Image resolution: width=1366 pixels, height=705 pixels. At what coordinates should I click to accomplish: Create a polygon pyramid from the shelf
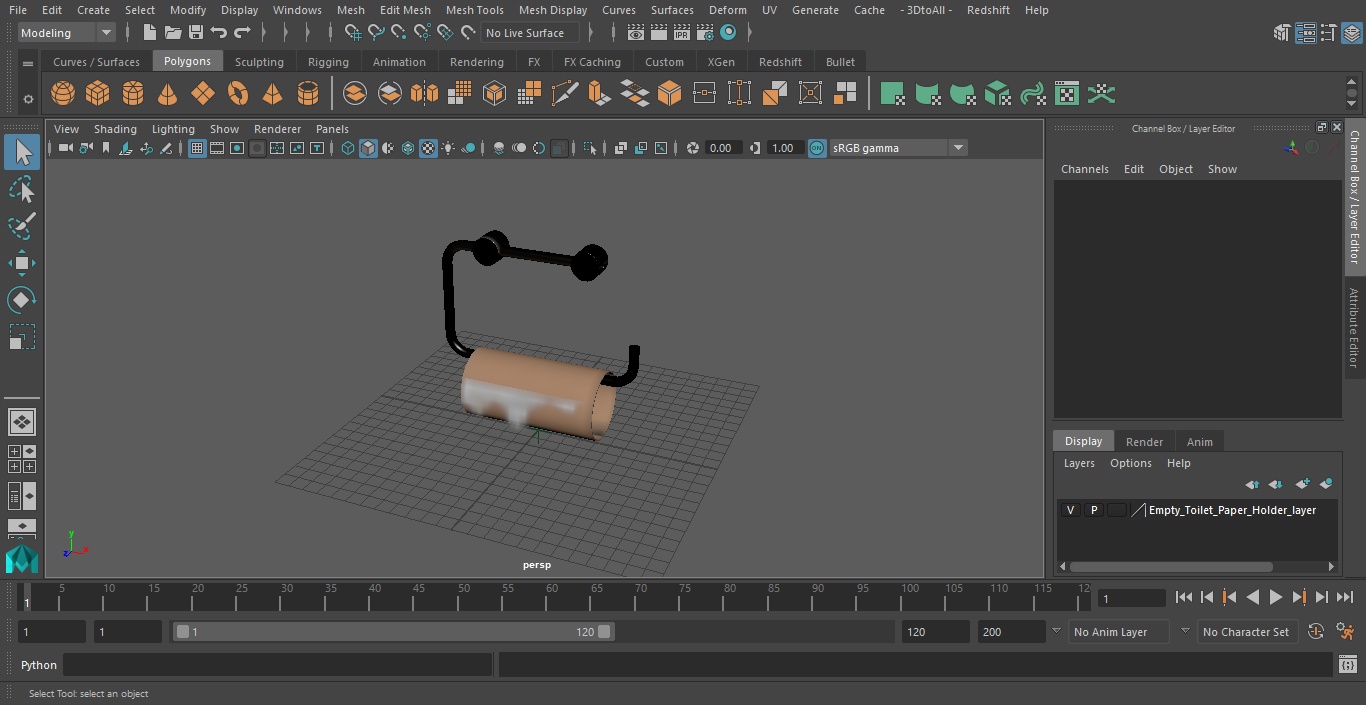point(273,94)
